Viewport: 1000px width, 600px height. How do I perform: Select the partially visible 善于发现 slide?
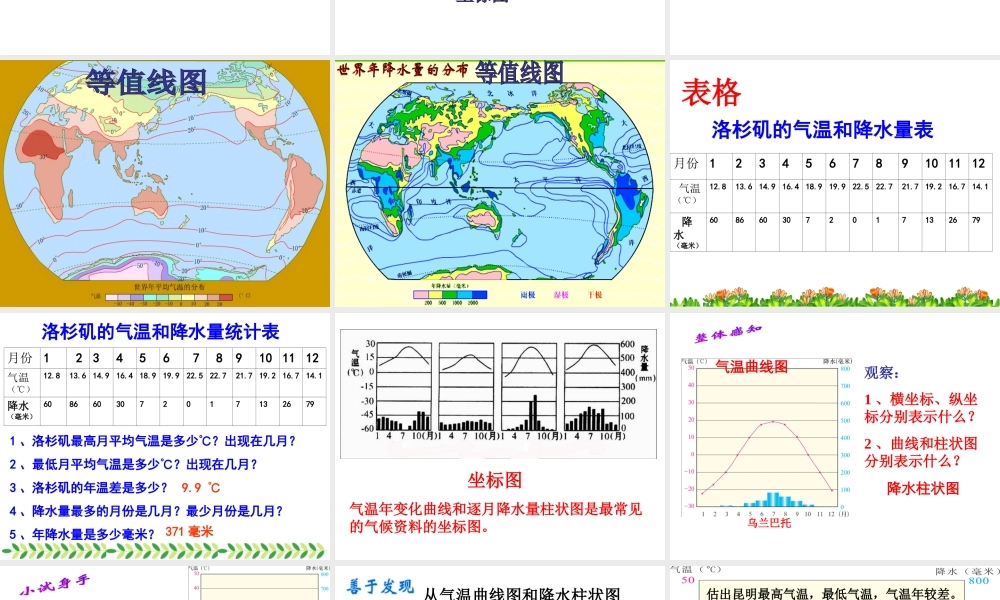(x=500, y=583)
